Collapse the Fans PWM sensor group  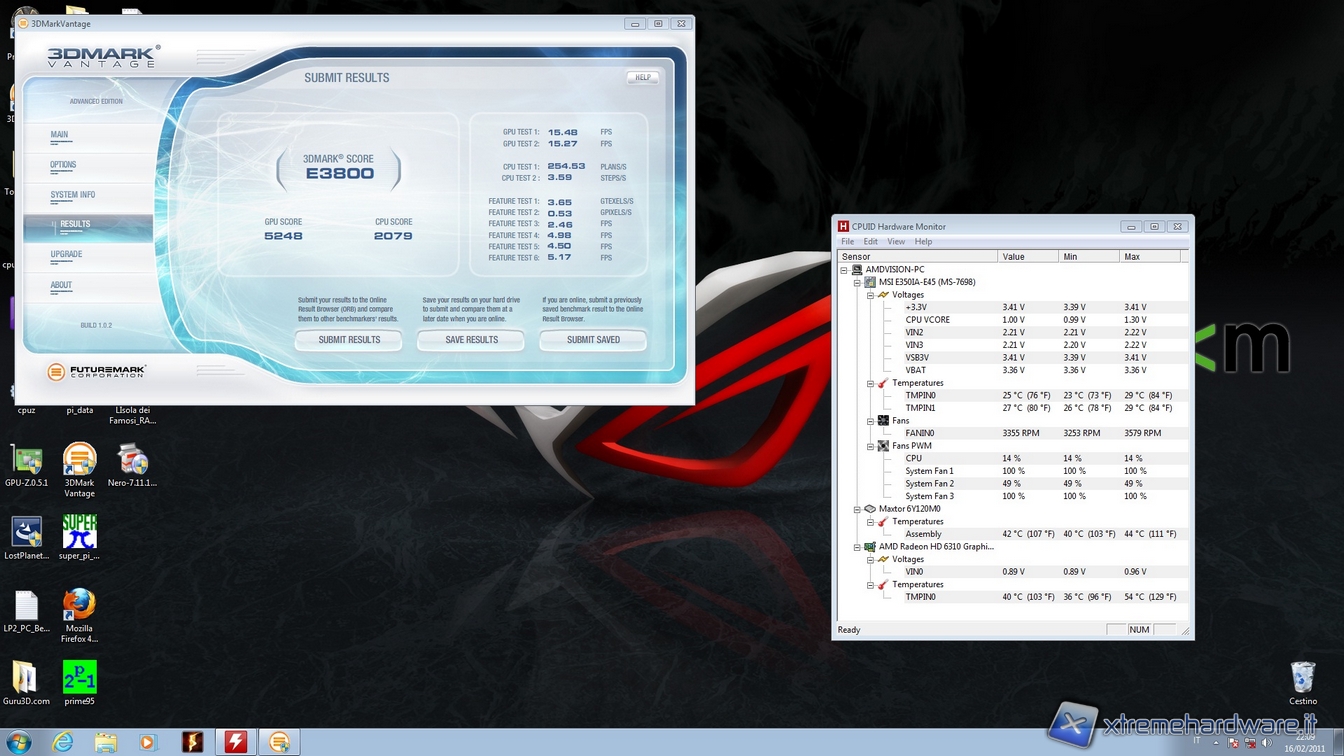click(x=870, y=446)
